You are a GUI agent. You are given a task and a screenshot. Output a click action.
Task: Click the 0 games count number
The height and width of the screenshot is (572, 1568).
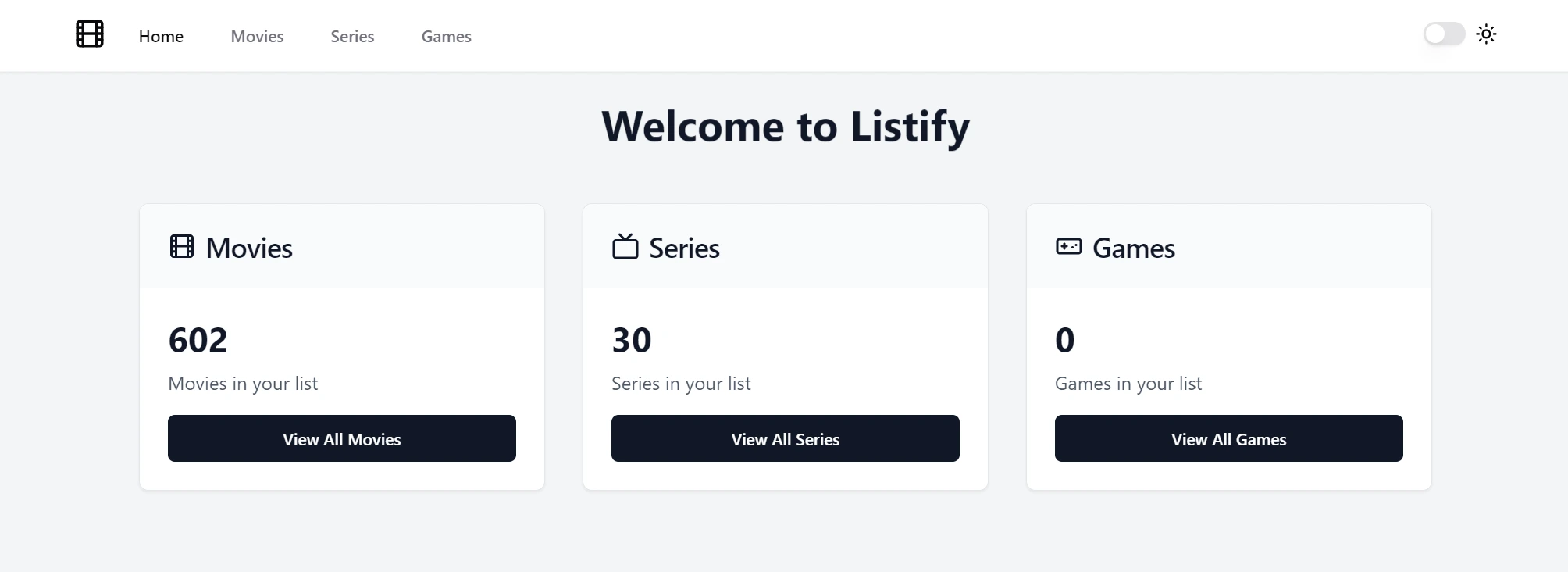click(x=1065, y=340)
